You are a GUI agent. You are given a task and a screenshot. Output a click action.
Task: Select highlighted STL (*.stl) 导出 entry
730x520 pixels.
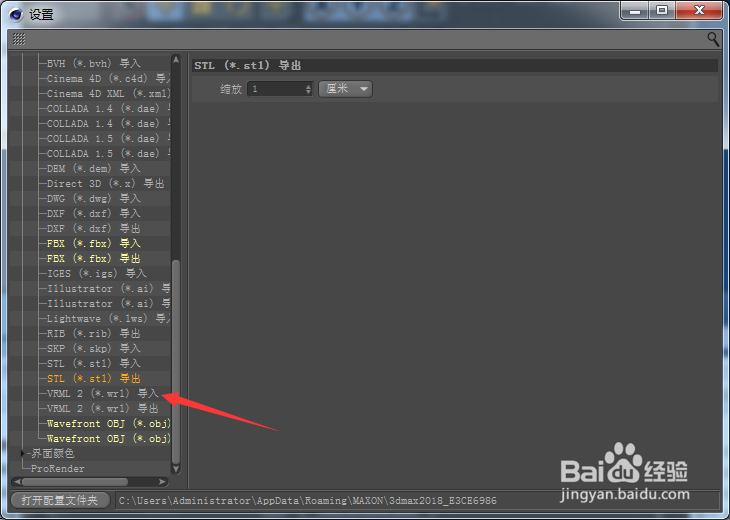93,378
